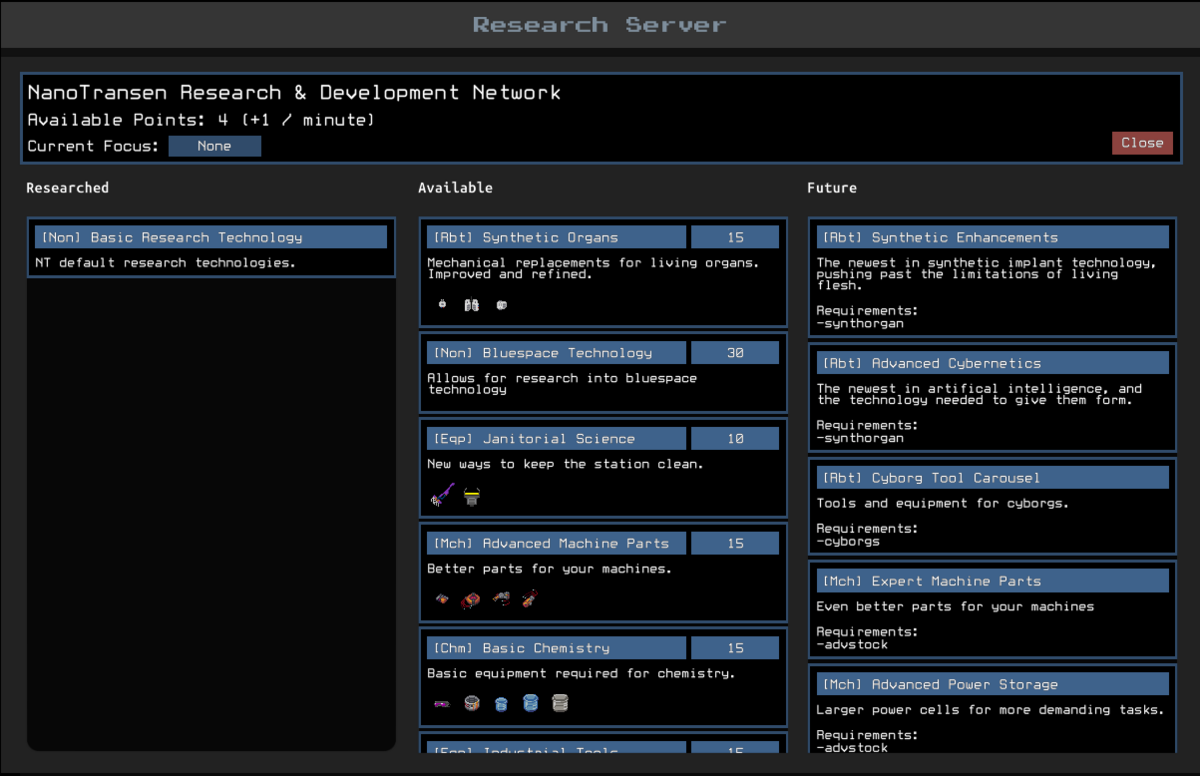1200x776 pixels.
Task: Select the metal beaker icon under Basic Chemistry
Action: (x=560, y=703)
